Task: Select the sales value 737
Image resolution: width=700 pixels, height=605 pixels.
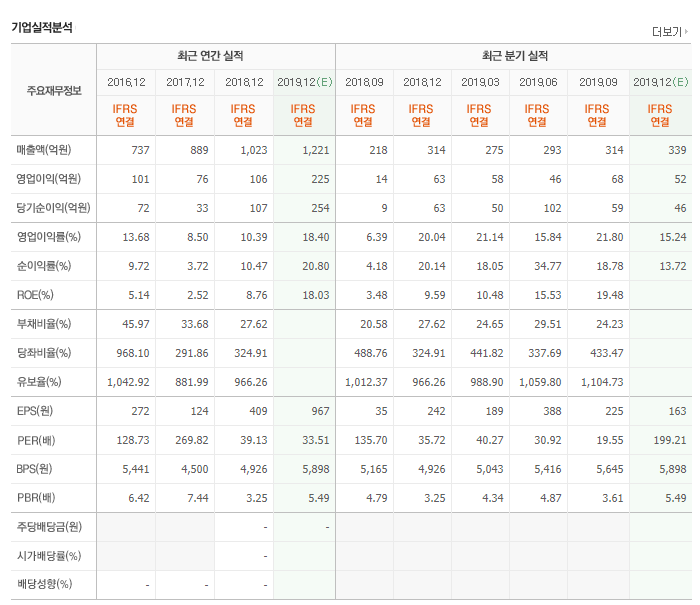Action: 140,150
